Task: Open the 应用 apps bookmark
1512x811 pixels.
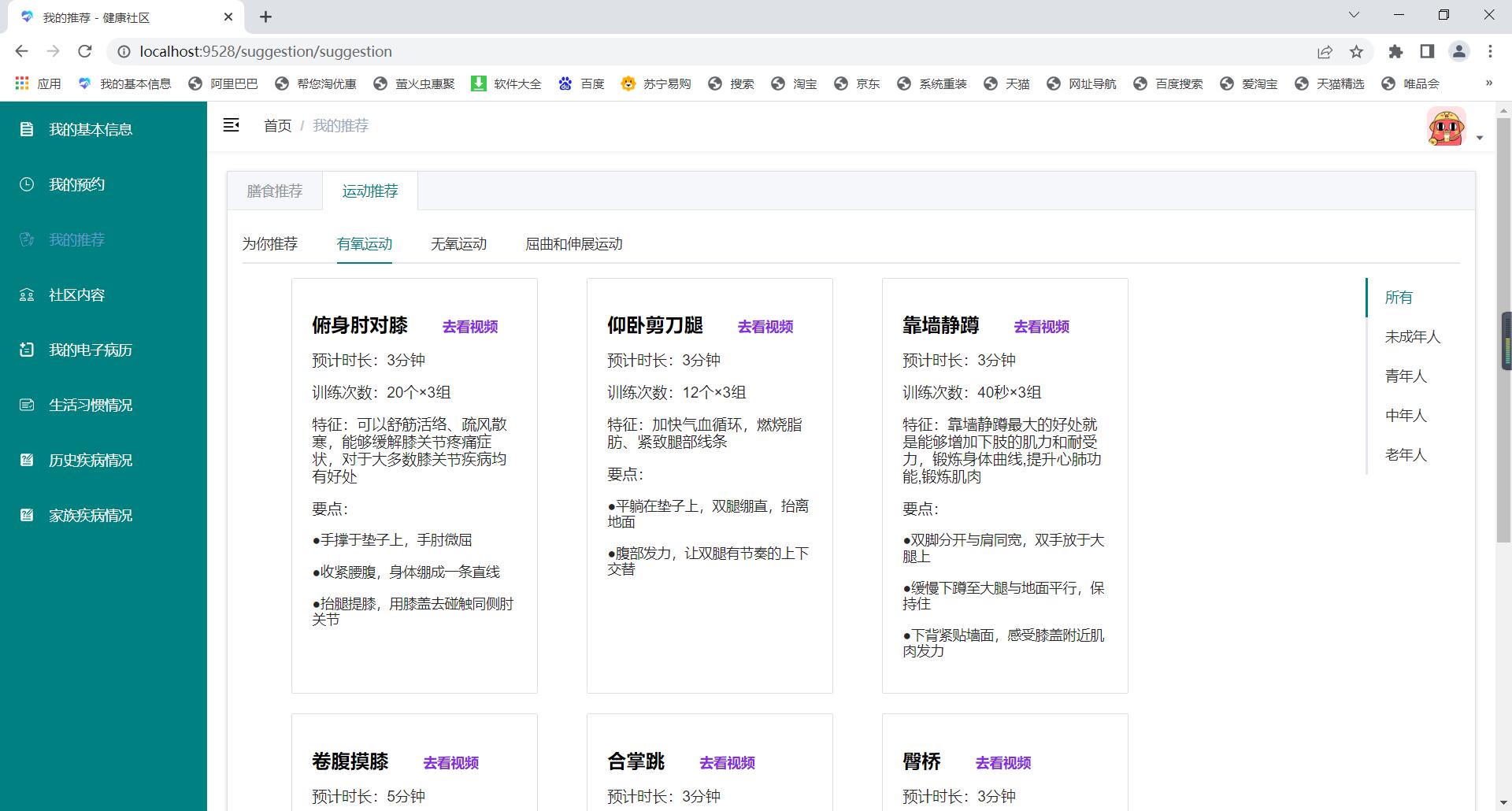Action: pyautogui.click(x=38, y=83)
